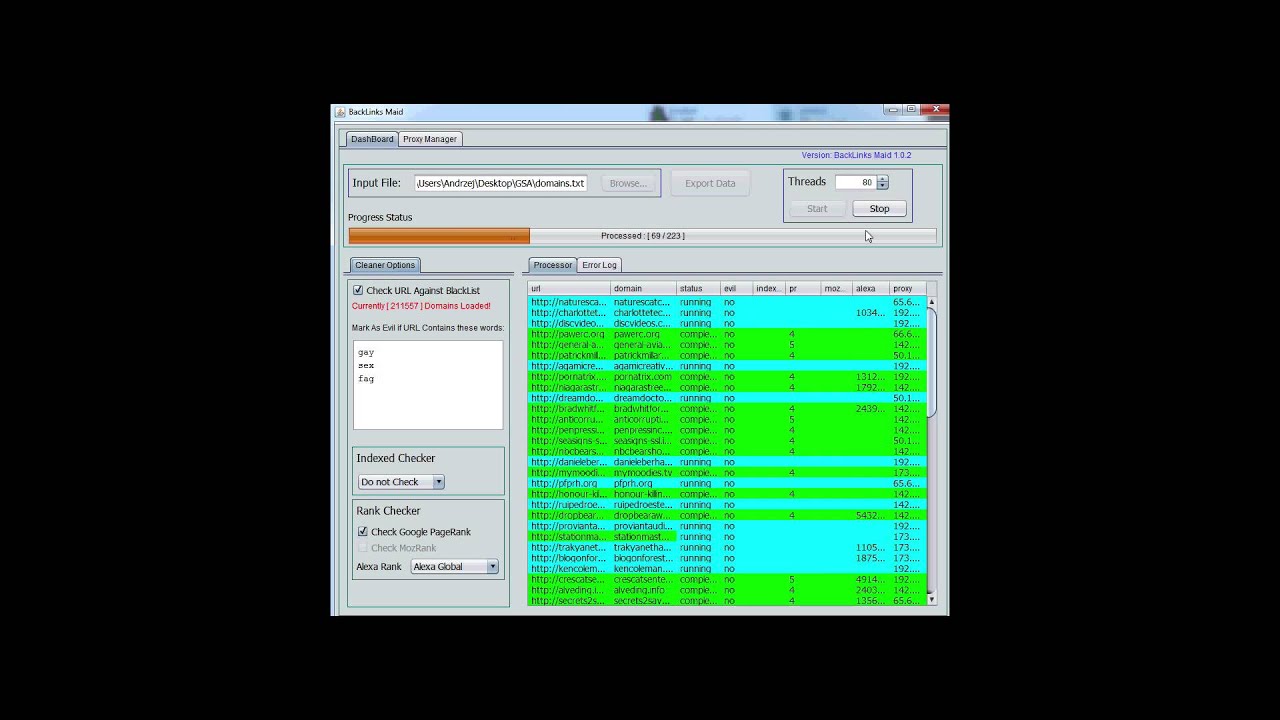Click the table scrollbar down arrow
Viewport: 1280px width, 720px height.
(x=931, y=599)
